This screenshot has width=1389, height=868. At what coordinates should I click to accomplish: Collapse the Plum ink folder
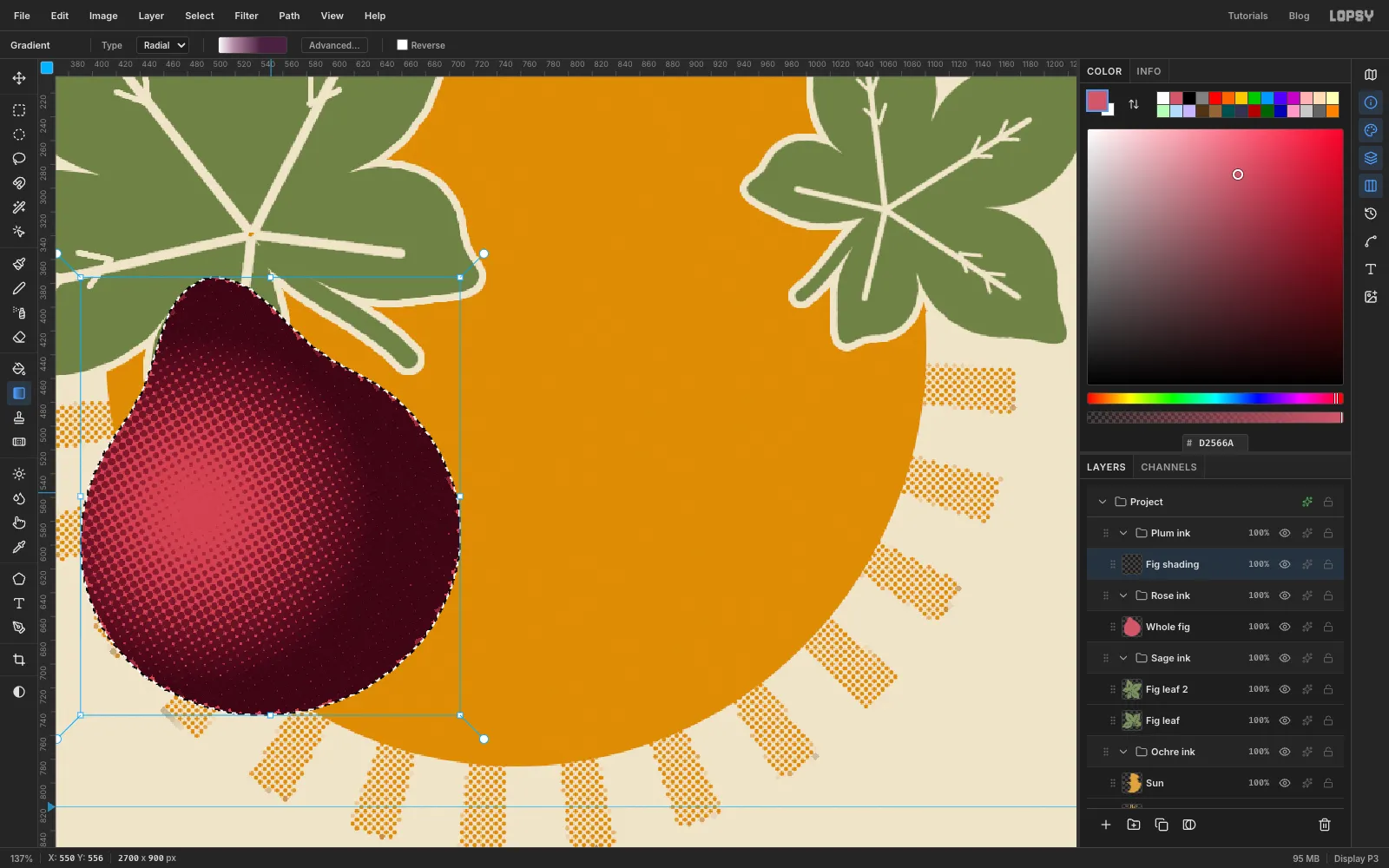(1123, 533)
